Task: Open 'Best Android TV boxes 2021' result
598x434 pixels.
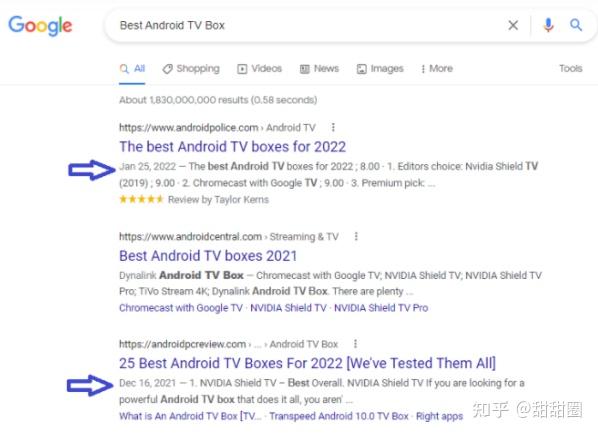Action: (x=208, y=256)
